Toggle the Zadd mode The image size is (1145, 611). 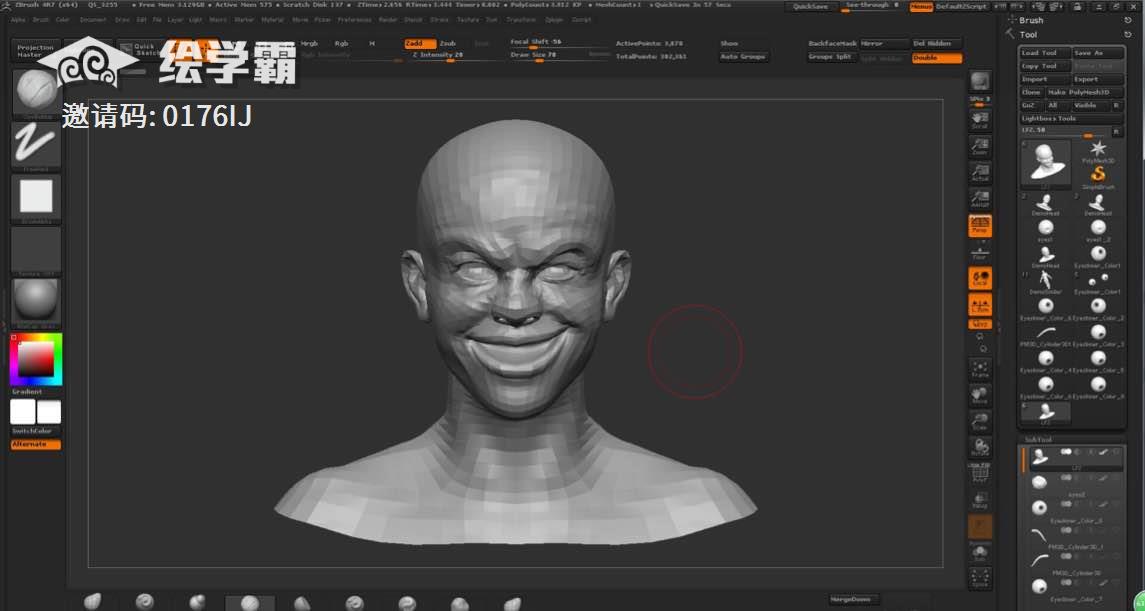(420, 44)
